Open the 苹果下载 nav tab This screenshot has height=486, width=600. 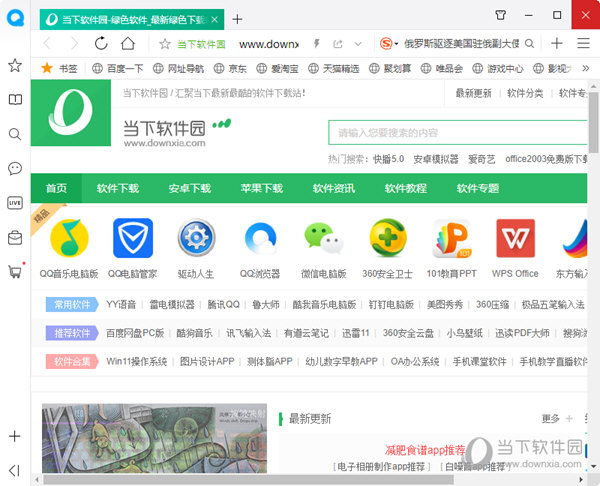pyautogui.click(x=262, y=188)
